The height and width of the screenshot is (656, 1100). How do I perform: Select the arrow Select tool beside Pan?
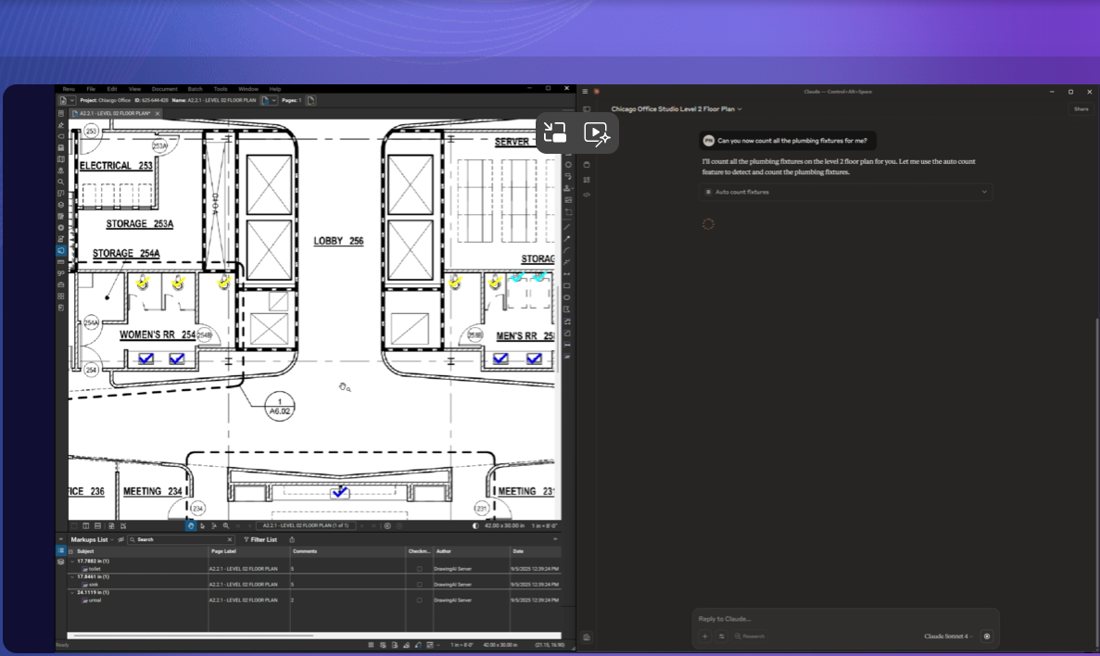pos(202,525)
